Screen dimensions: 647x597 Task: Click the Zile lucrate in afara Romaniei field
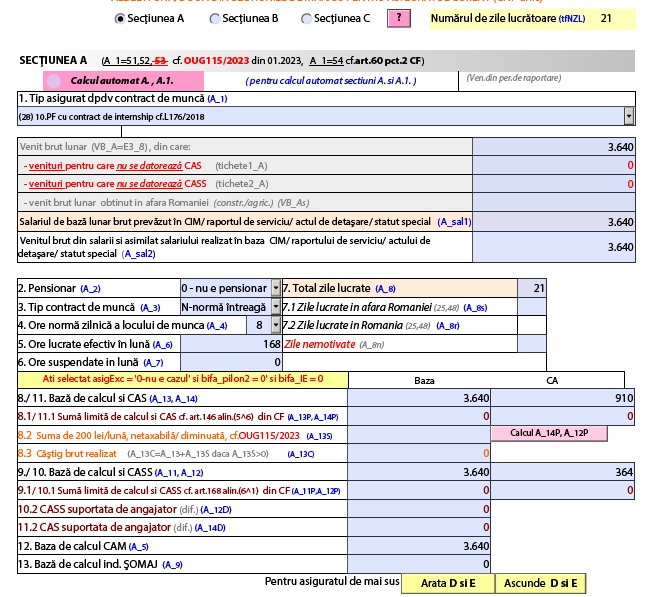[x=532, y=307]
